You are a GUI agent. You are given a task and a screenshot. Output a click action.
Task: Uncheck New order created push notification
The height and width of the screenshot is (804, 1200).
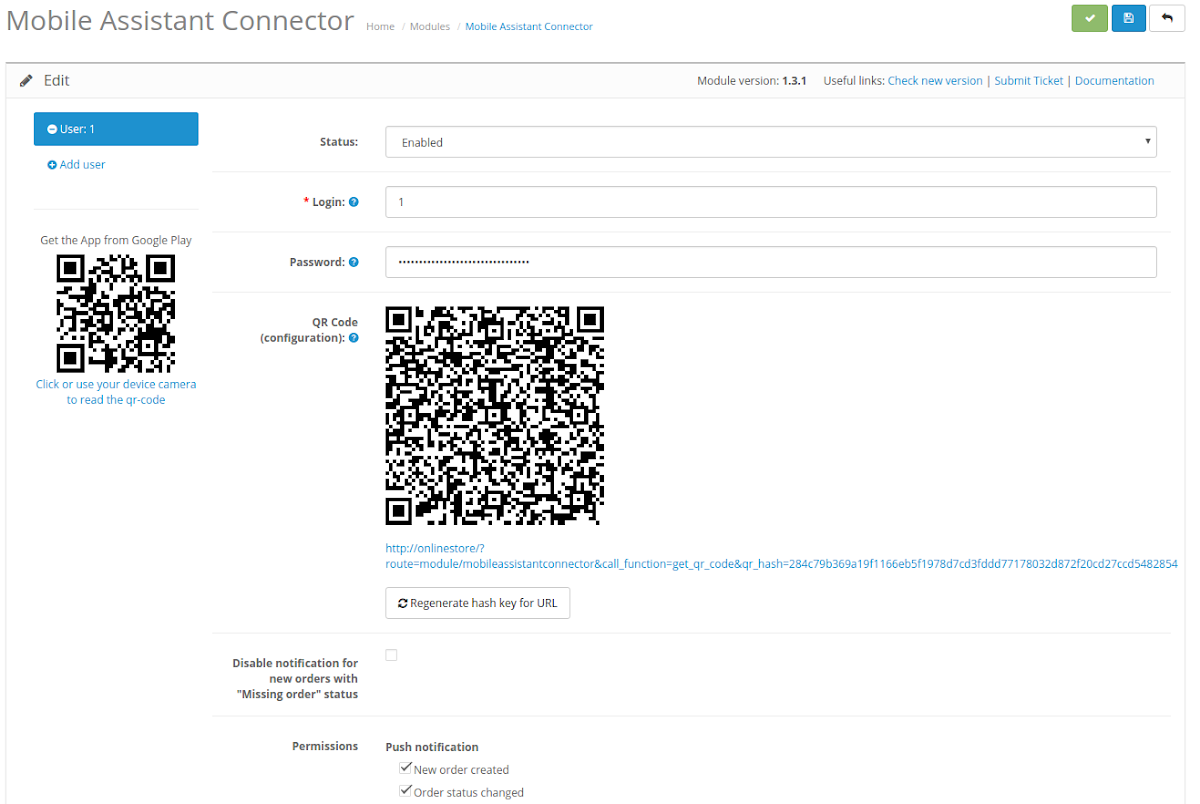[x=405, y=769]
